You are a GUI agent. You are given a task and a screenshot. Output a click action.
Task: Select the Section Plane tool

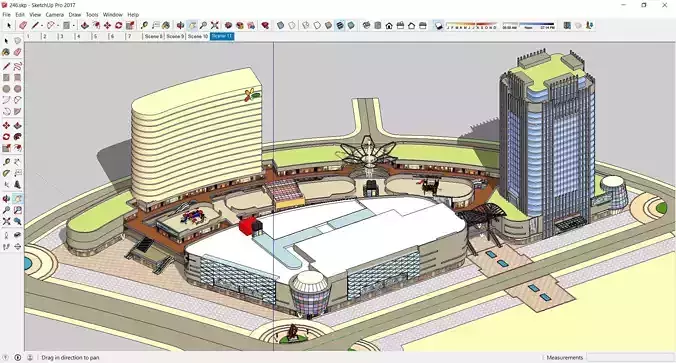pos(17,247)
